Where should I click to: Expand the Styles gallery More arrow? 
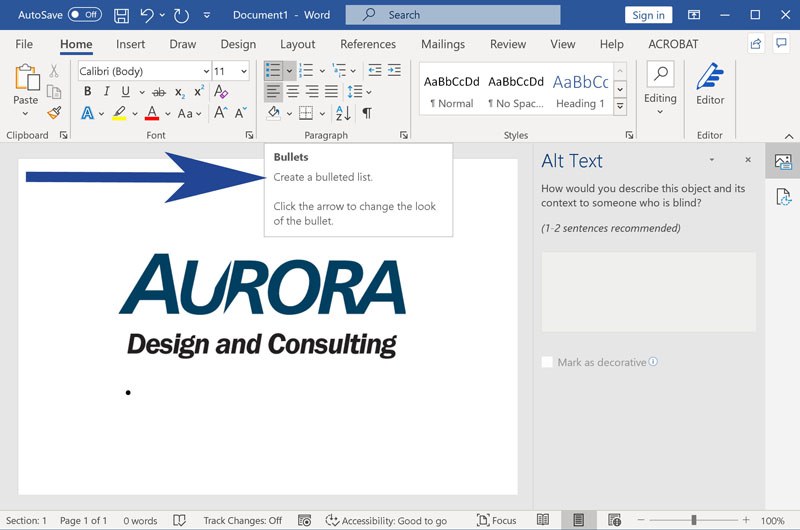click(620, 107)
